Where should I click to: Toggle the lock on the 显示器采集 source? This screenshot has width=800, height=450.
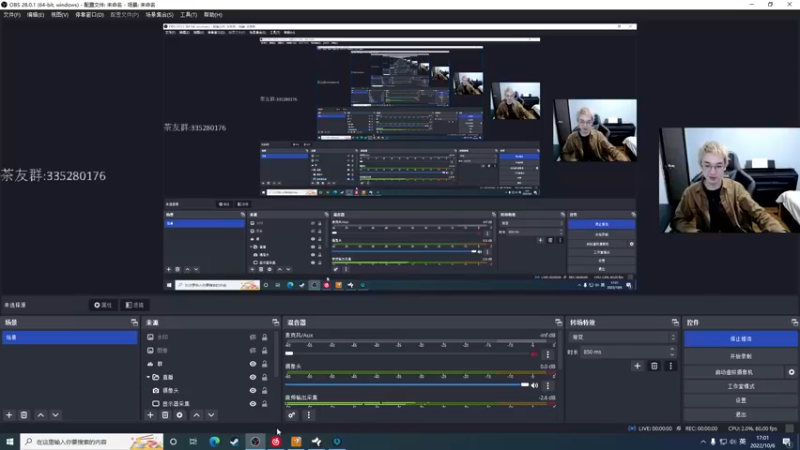pyautogui.click(x=264, y=404)
